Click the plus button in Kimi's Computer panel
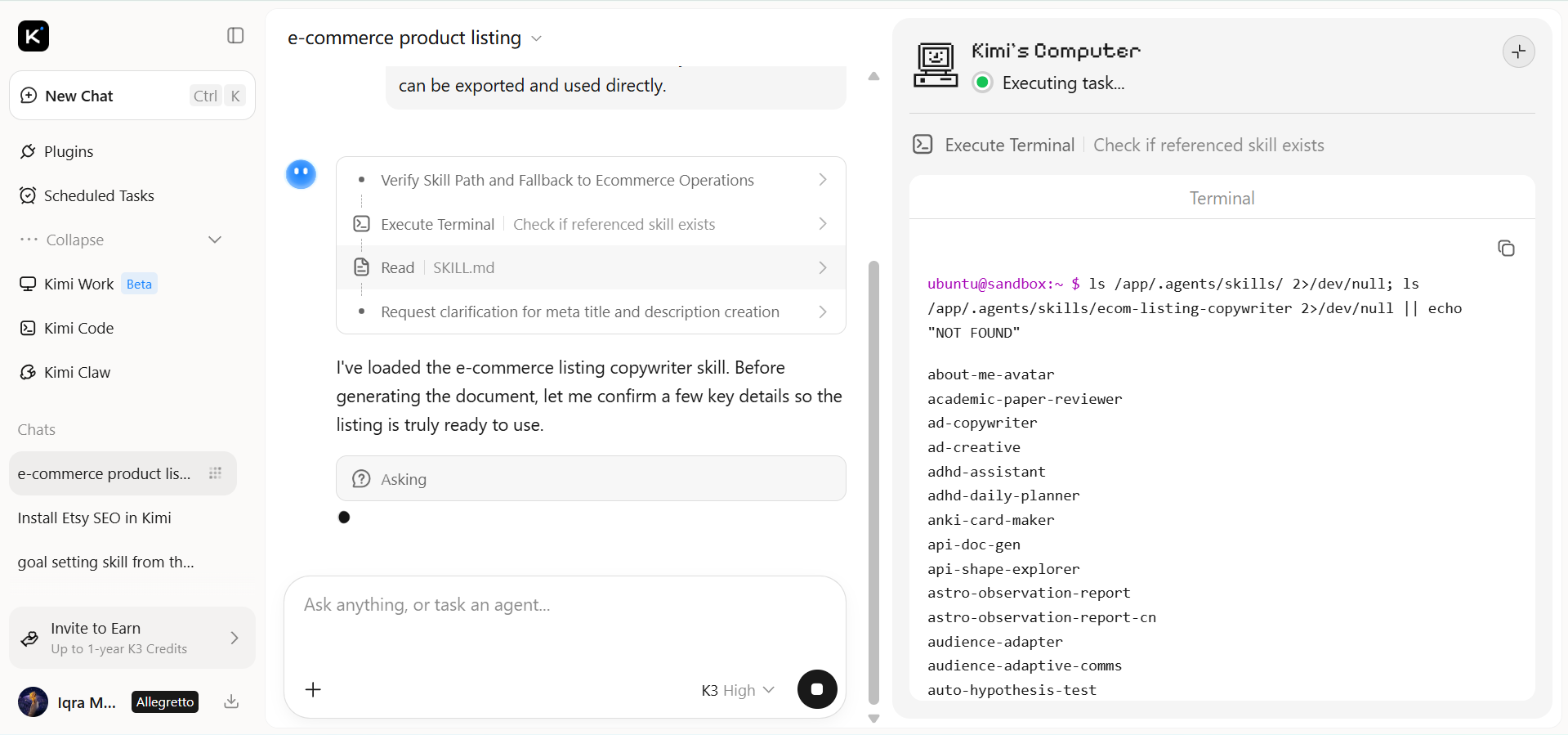The height and width of the screenshot is (735, 1568). [x=1518, y=52]
